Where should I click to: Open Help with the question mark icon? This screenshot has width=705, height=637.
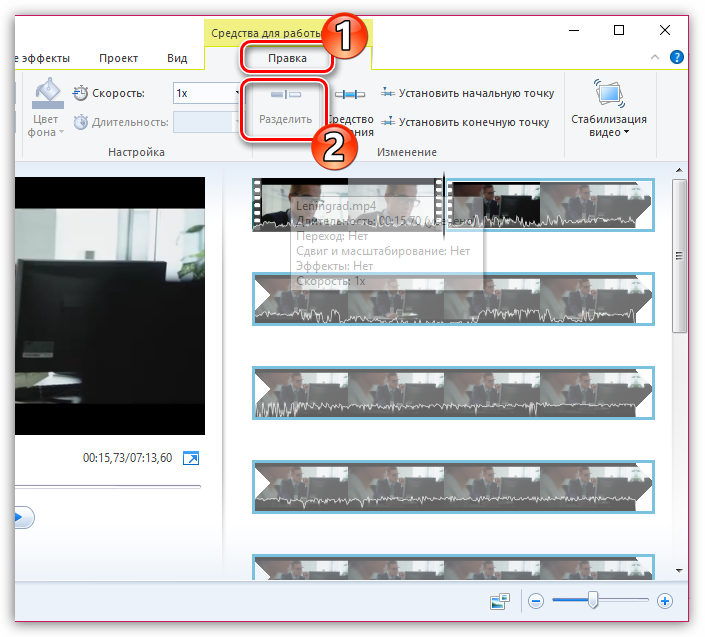click(x=677, y=57)
